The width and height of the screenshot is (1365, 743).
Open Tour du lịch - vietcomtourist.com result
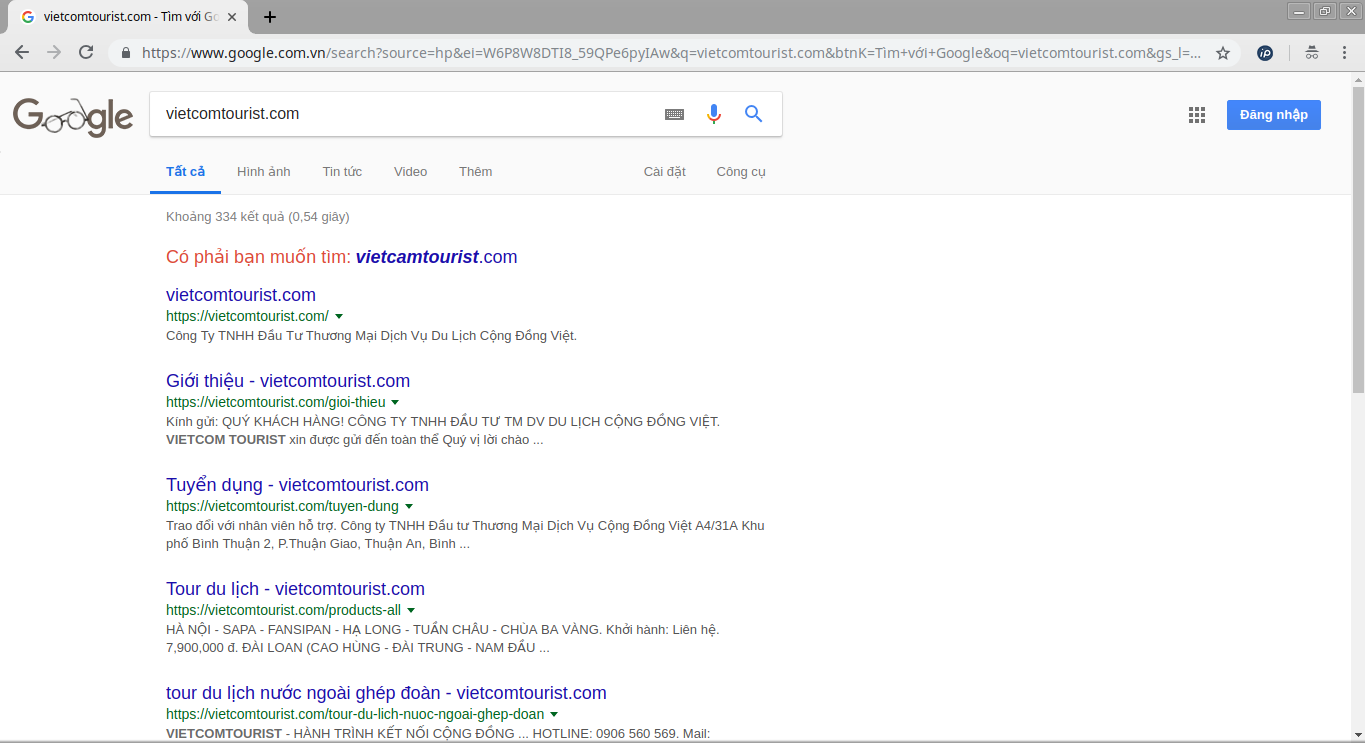[295, 589]
